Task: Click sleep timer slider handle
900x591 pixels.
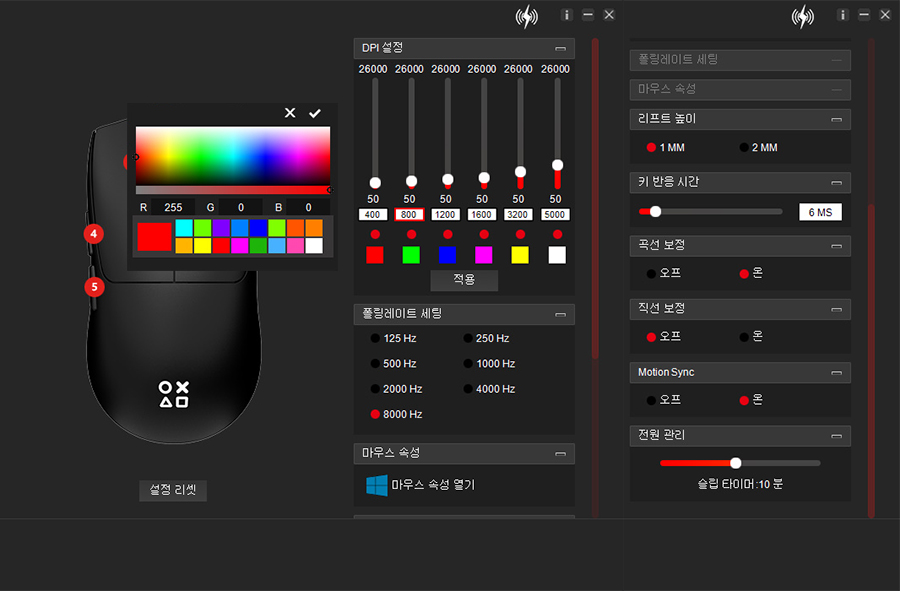Action: point(735,463)
